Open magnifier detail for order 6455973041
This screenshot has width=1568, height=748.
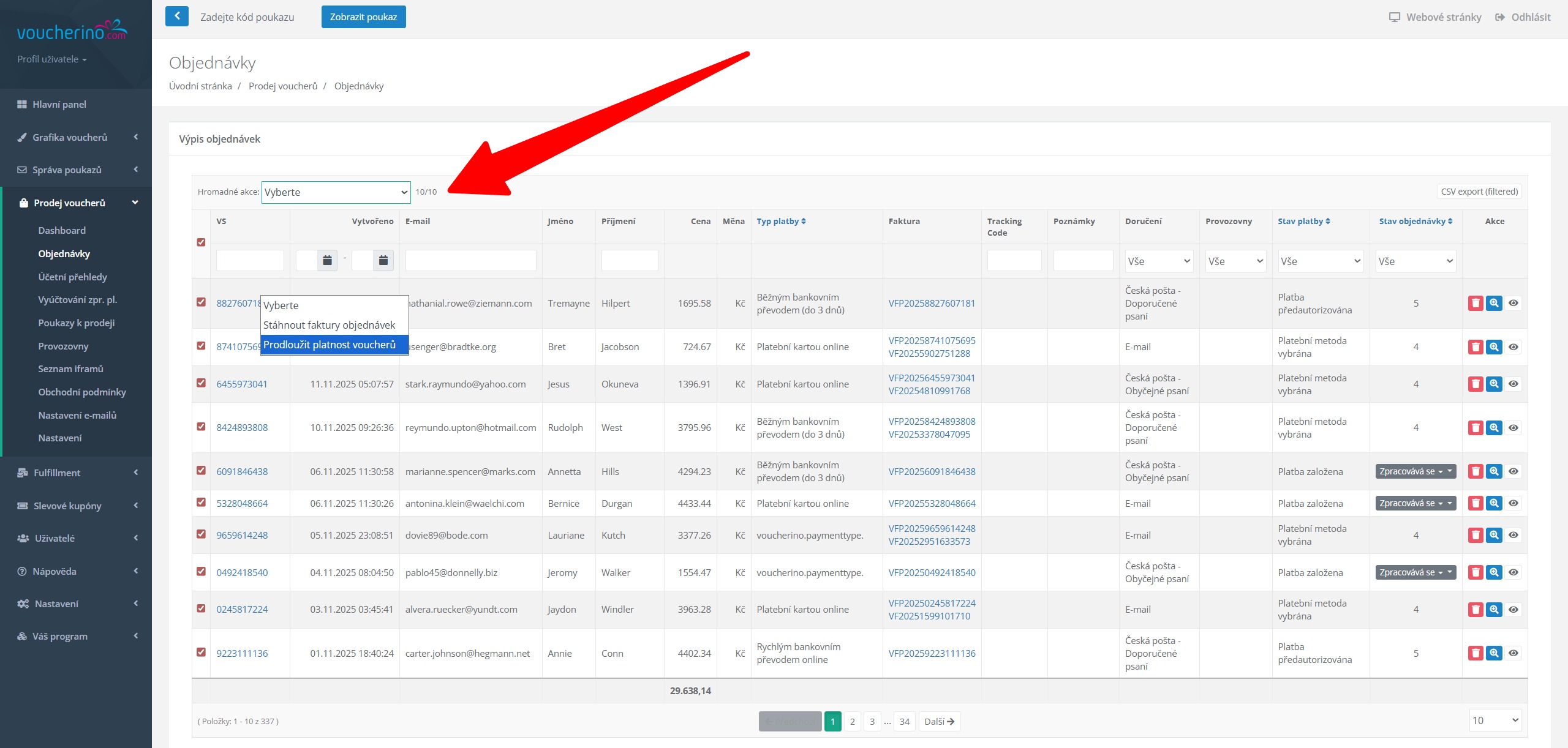[x=1494, y=384]
